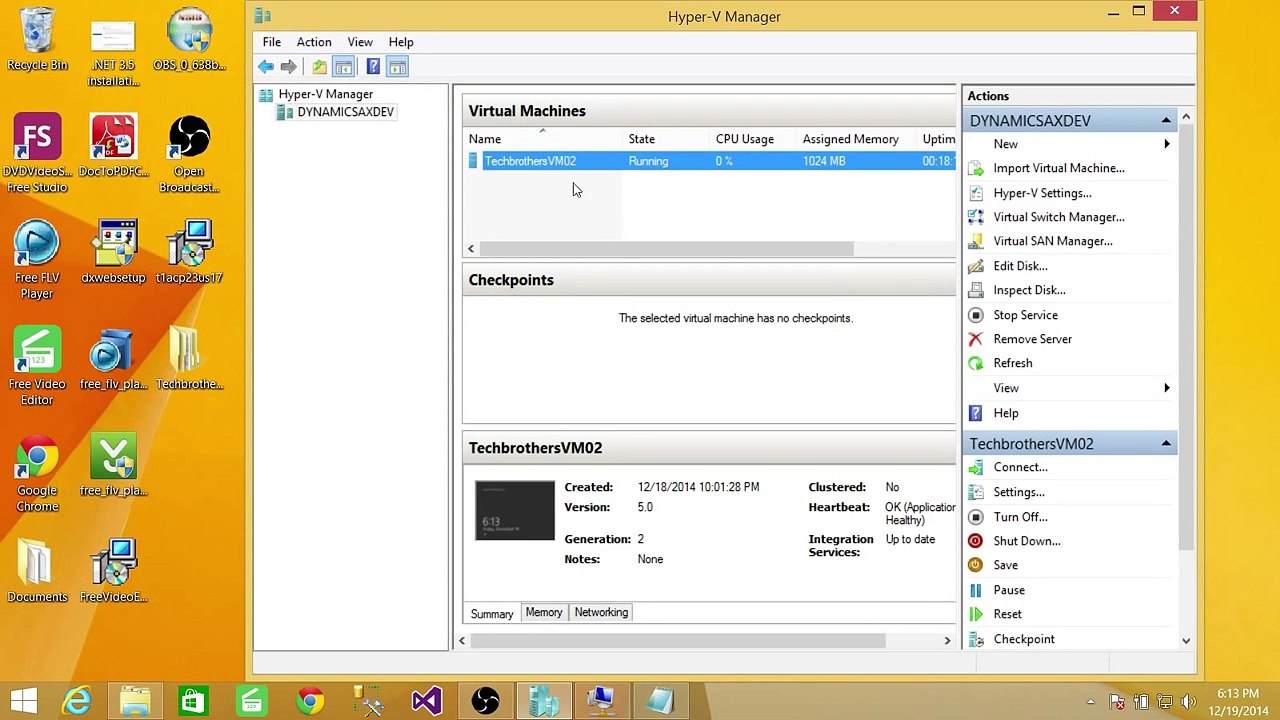Image resolution: width=1280 pixels, height=720 pixels.
Task: Click Actions pane scroll up arrow
Action: 1186,118
